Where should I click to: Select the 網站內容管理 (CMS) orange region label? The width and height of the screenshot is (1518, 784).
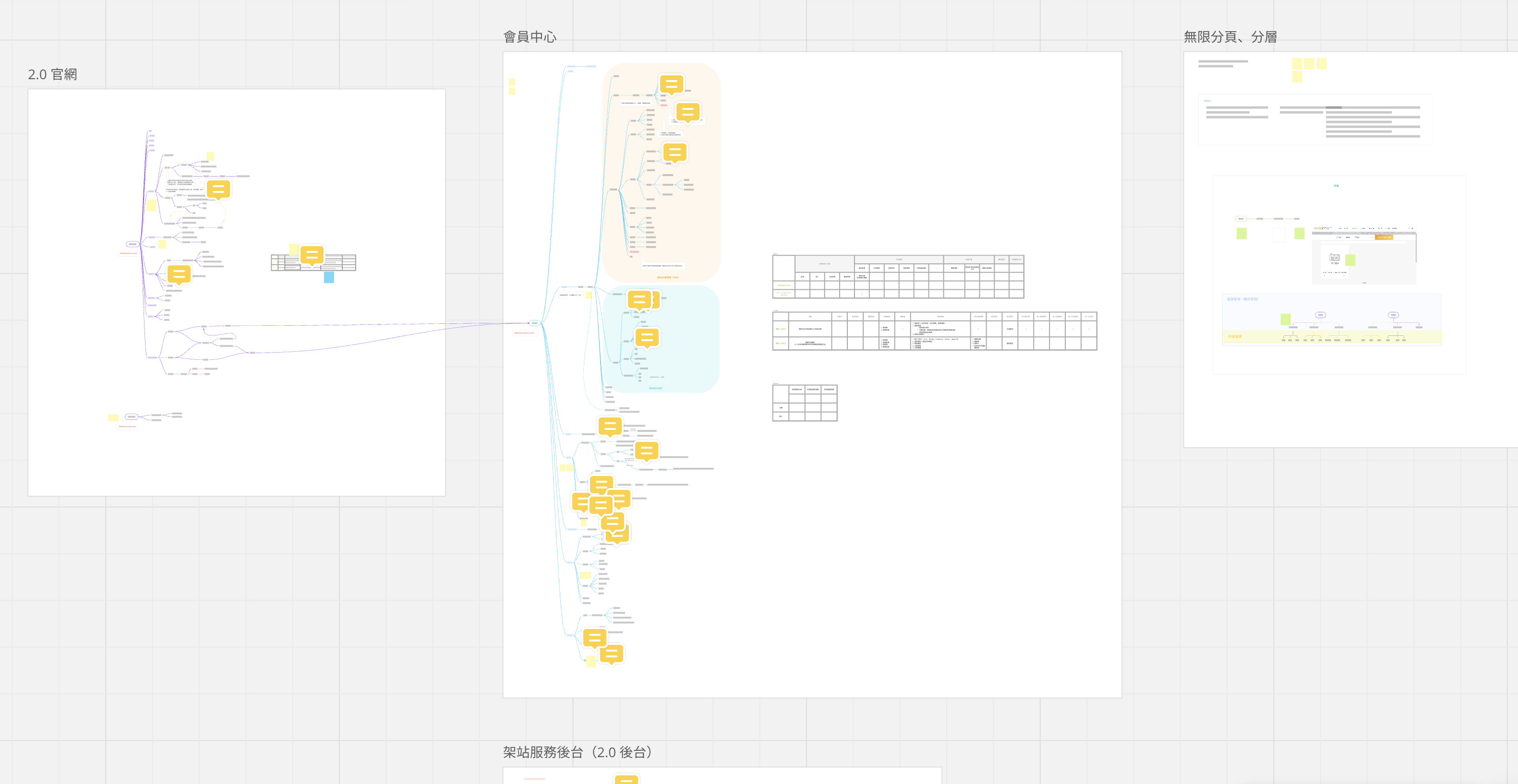pyautogui.click(x=668, y=277)
